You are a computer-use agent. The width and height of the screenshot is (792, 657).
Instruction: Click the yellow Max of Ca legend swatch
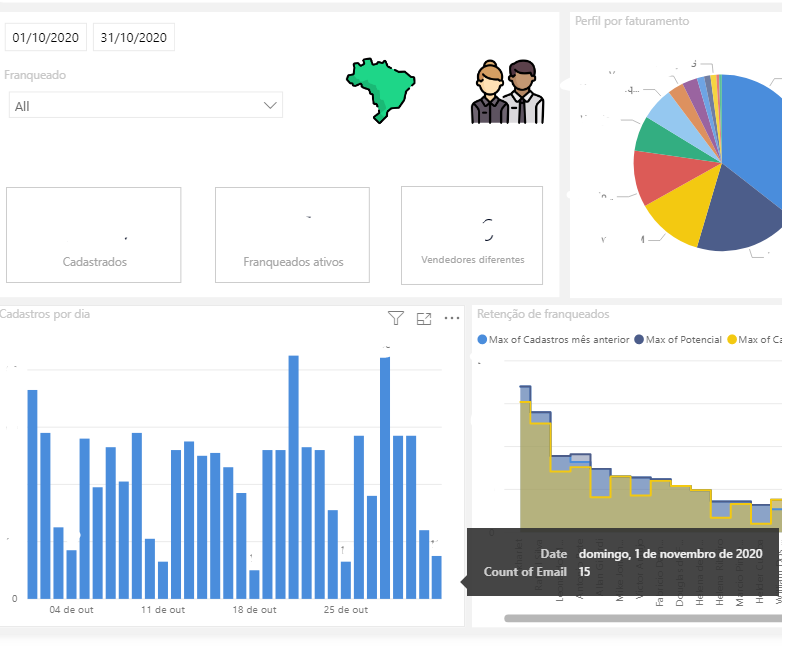click(x=732, y=340)
